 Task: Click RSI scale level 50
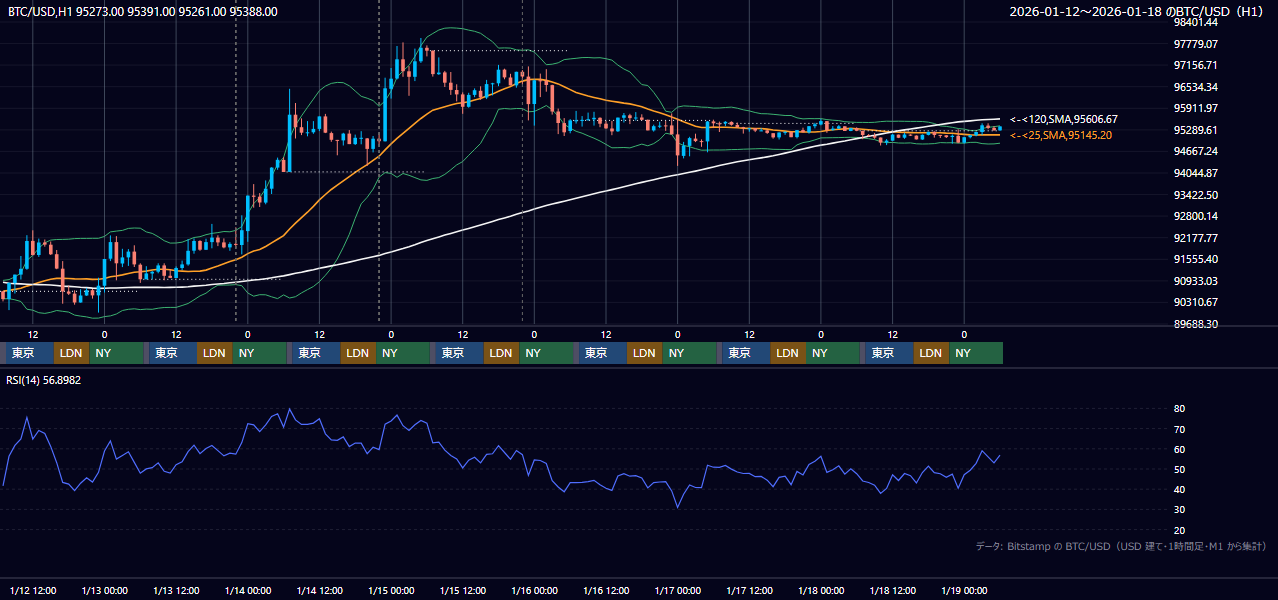(x=1179, y=469)
